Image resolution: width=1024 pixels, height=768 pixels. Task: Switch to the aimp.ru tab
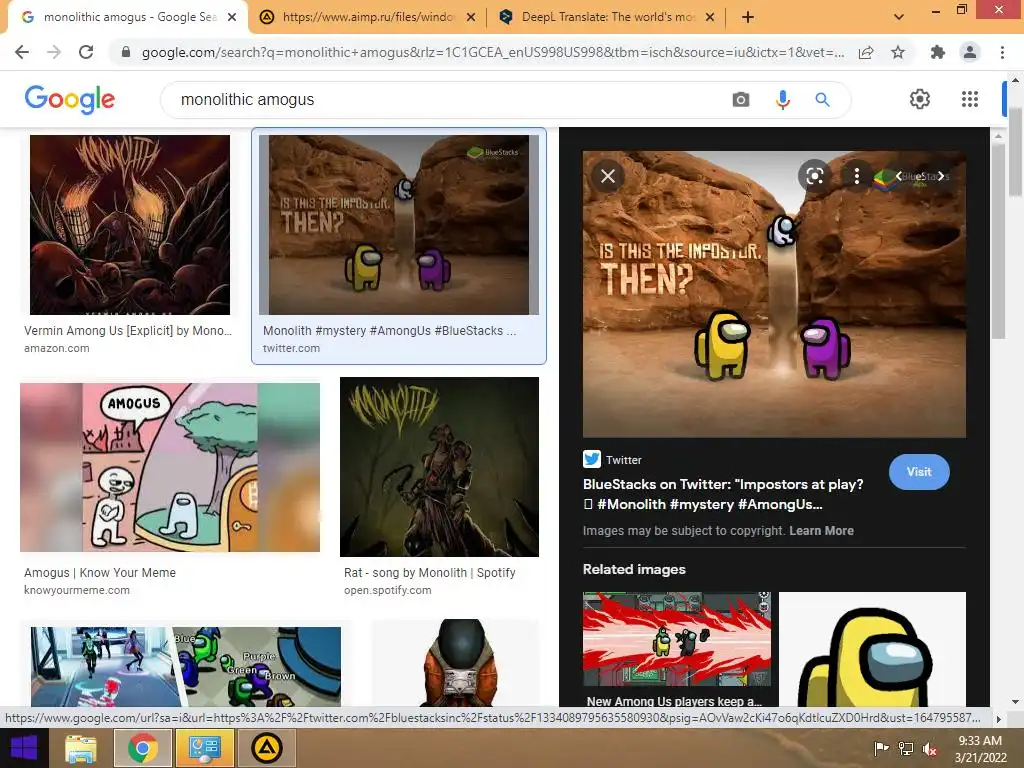pyautogui.click(x=367, y=17)
